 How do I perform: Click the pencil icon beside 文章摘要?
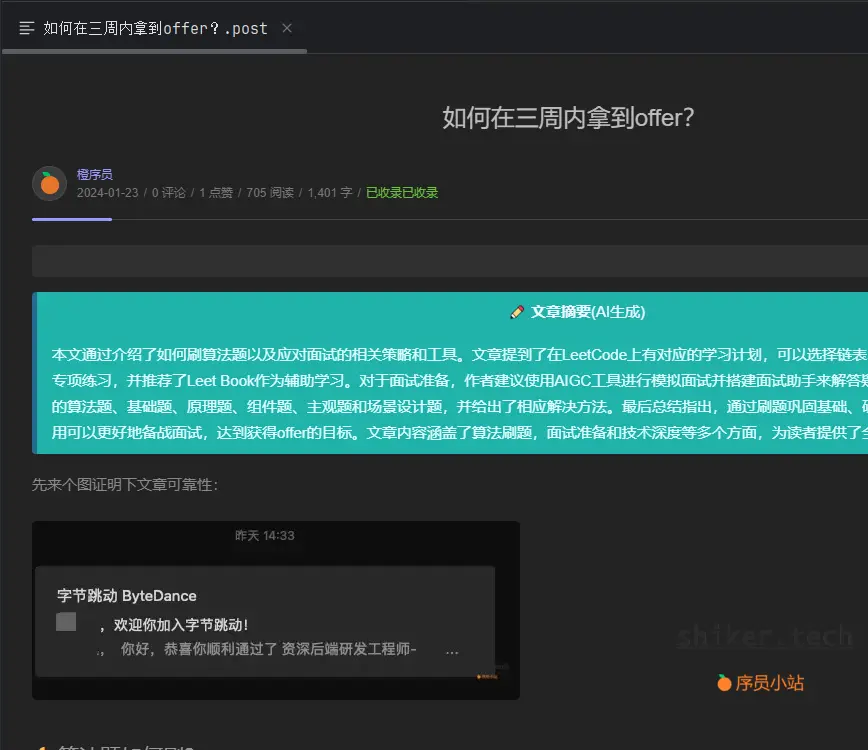tap(517, 312)
